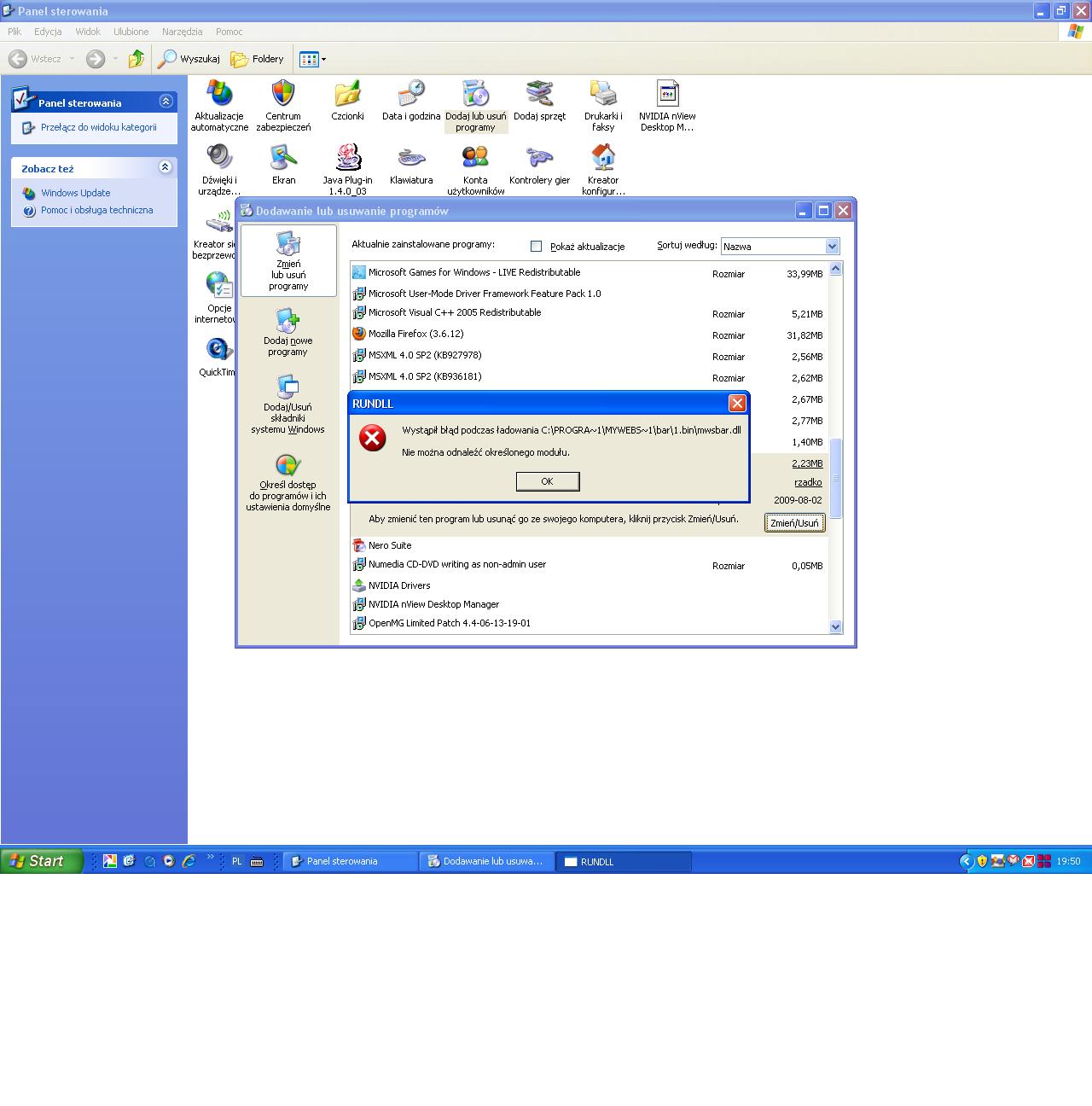Open Konta użytkowników icon
The height and width of the screenshot is (1106, 1092).
[x=475, y=170]
